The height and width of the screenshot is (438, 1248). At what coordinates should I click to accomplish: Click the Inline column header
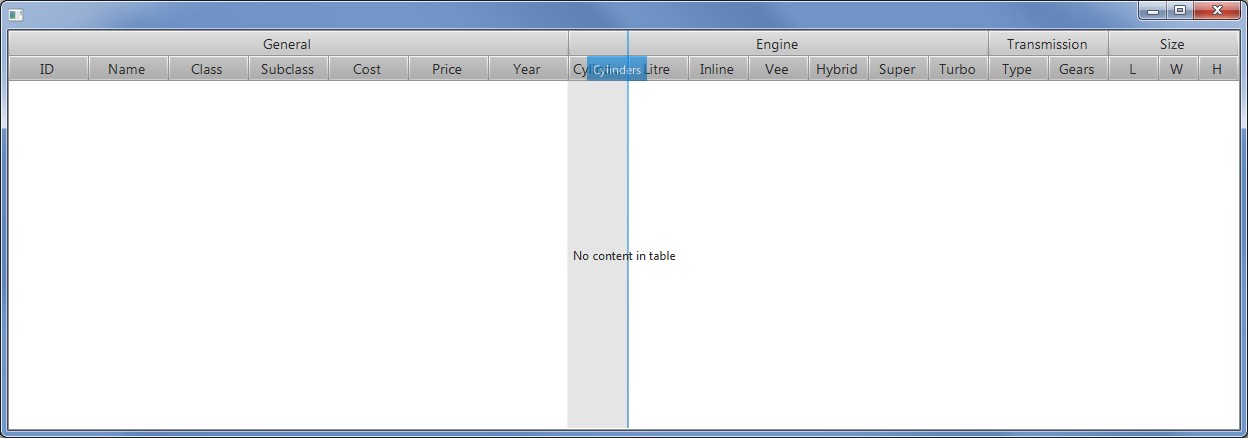tap(717, 69)
